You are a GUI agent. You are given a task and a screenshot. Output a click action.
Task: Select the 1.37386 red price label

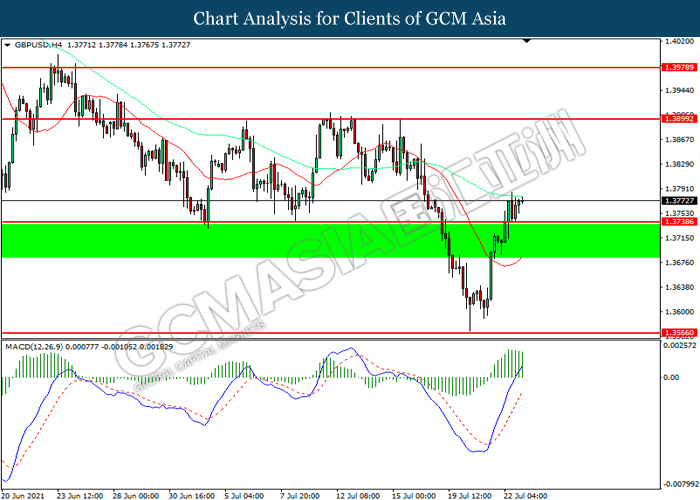(679, 221)
